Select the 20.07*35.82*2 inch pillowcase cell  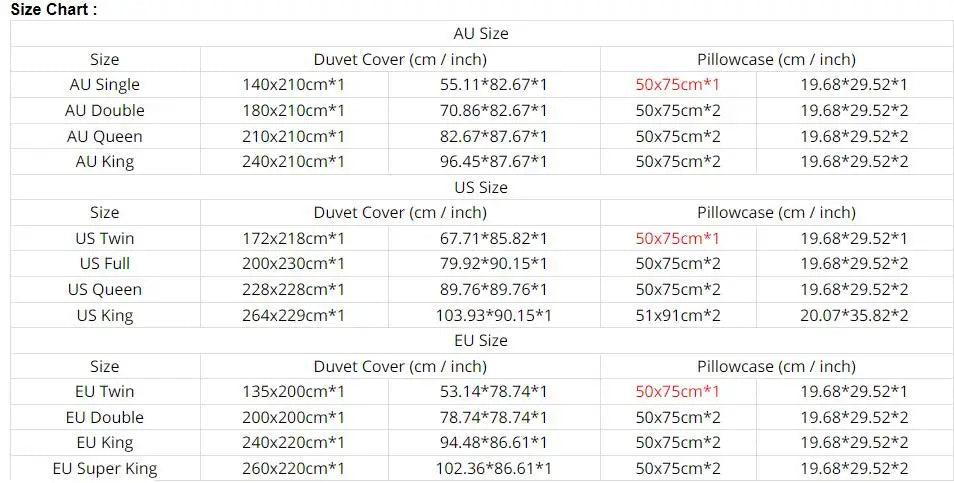[x=854, y=316]
